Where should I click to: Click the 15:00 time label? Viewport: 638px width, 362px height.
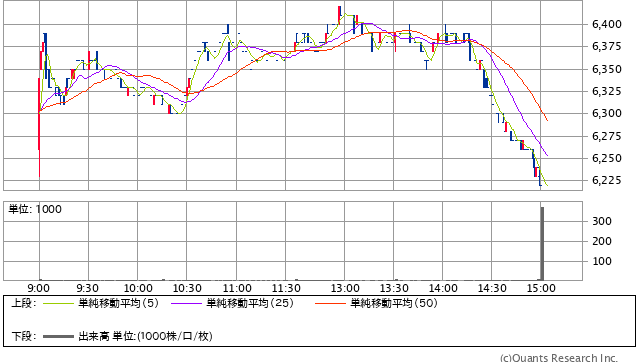coord(541,288)
